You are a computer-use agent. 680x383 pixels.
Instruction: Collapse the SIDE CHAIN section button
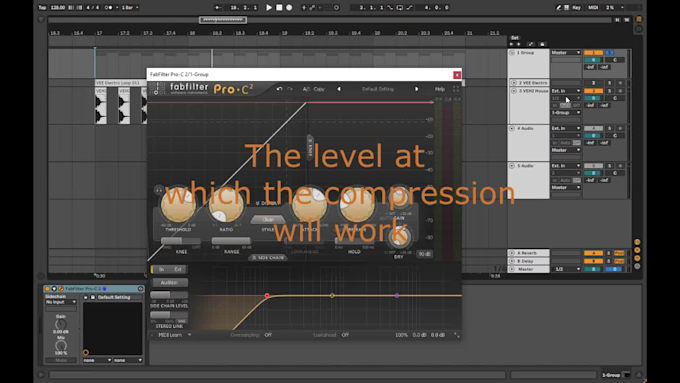click(x=268, y=258)
